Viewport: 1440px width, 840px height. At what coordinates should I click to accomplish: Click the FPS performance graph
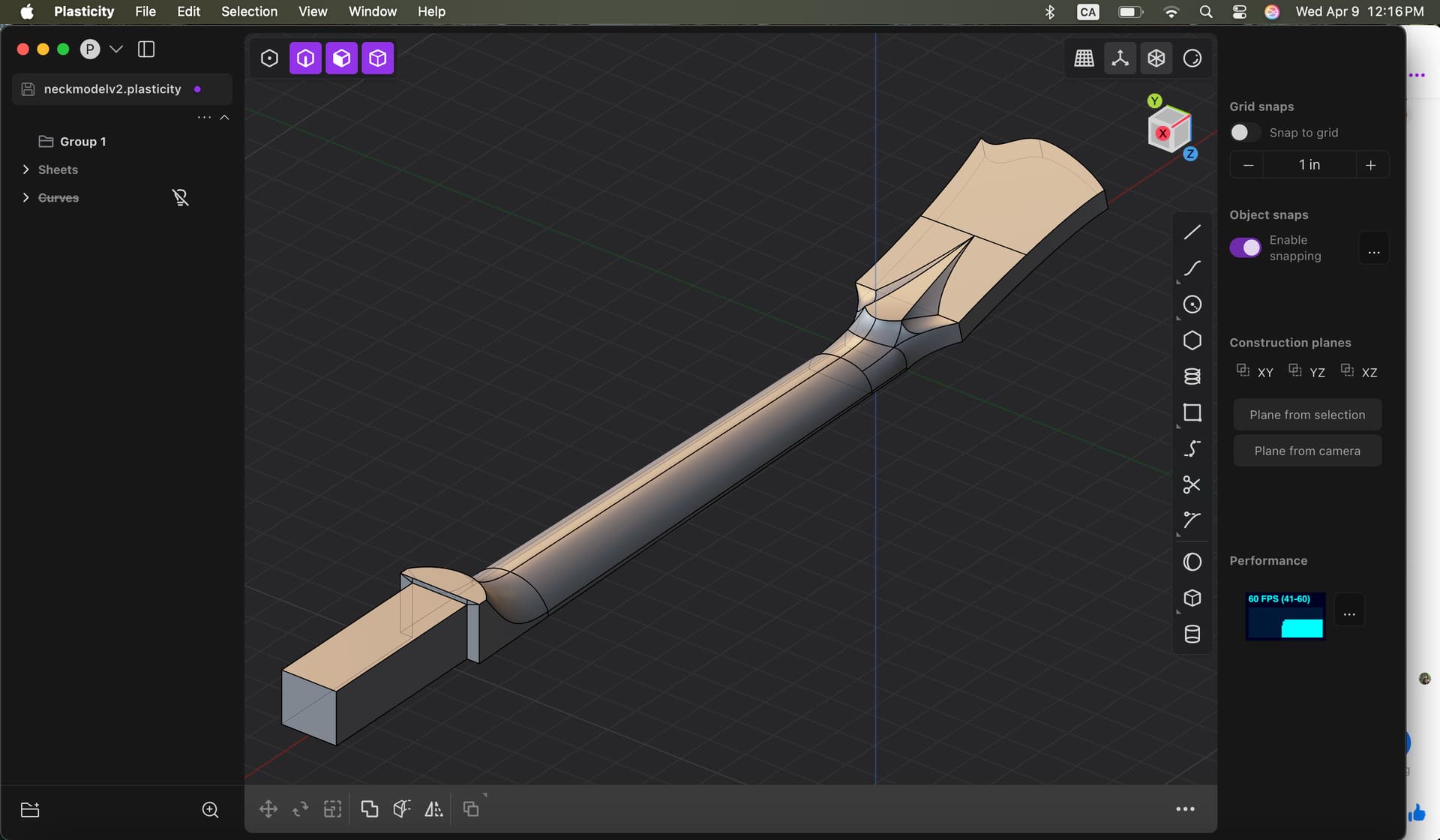coord(1285,616)
